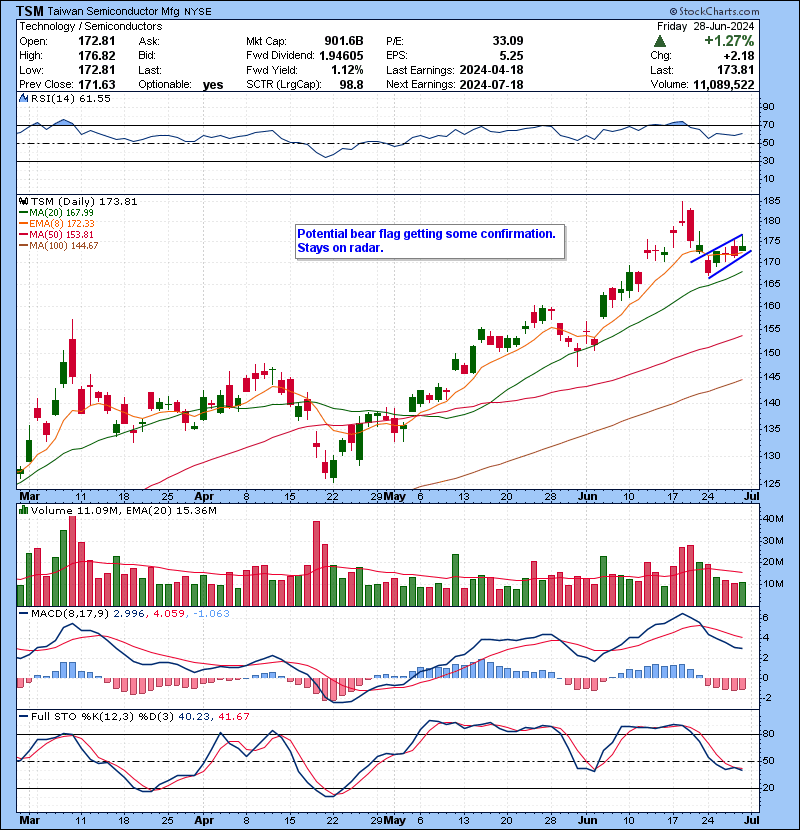
Task: Click the volume bars icon beside Volume 11.09M
Action: click(x=23, y=510)
